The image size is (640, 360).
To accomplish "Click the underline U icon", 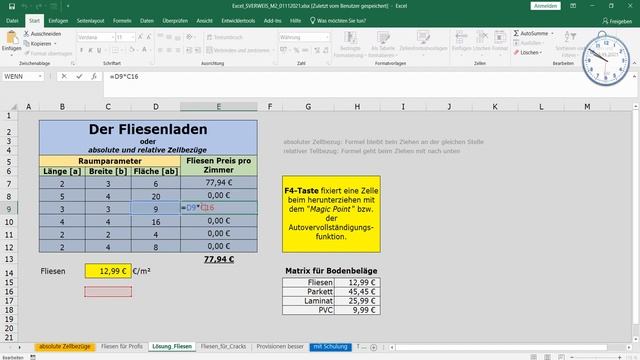I will click(x=99, y=50).
